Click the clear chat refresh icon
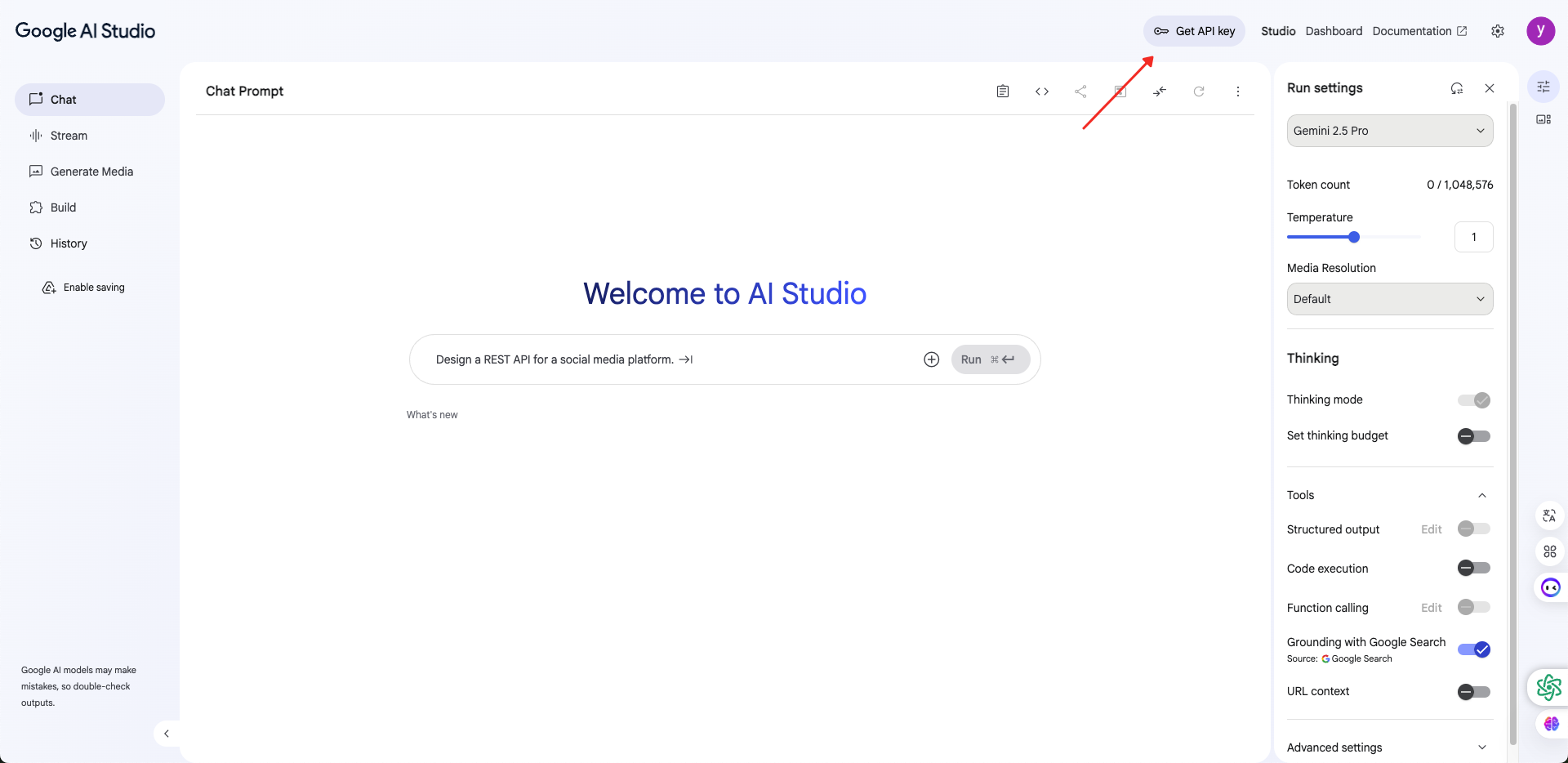Viewport: 1568px width, 763px height. 1199,91
